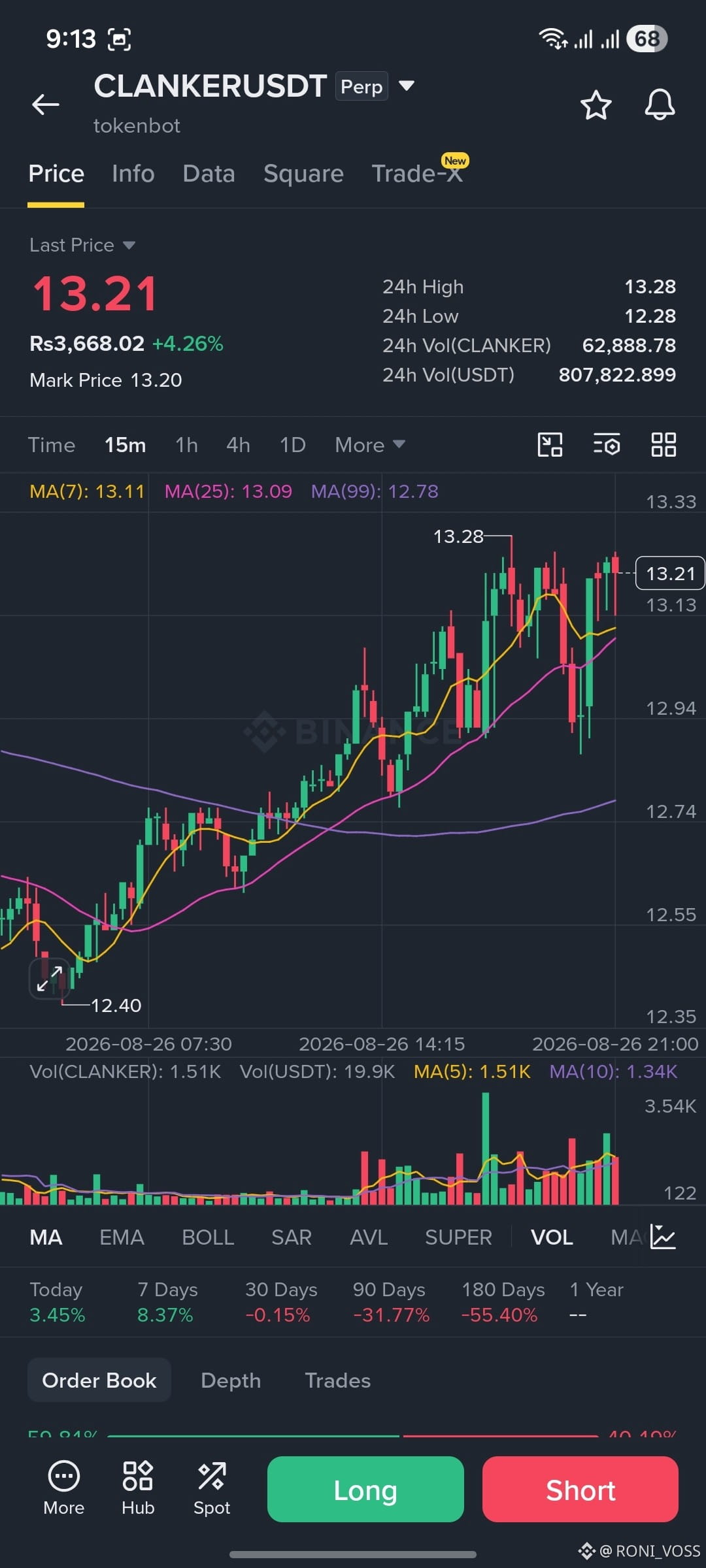The width and height of the screenshot is (706, 1568).
Task: Tap the MA(99): 12.78 legend
Action: point(375,491)
